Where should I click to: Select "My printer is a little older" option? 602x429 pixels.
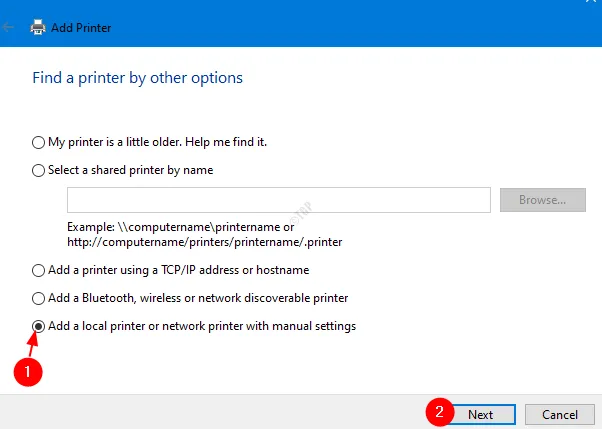tap(39, 142)
